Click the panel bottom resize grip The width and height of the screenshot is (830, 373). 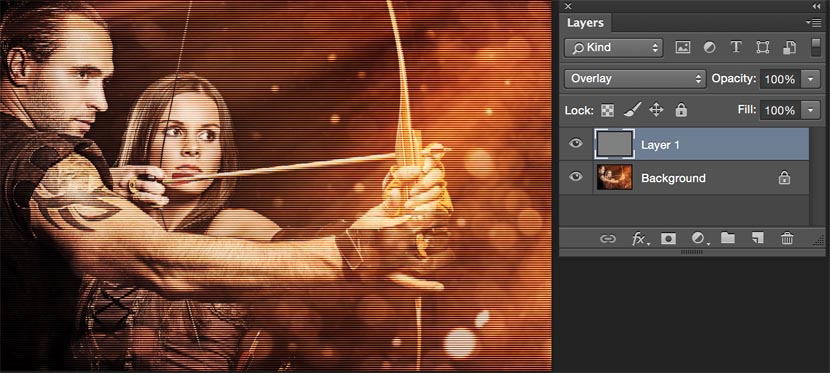(x=691, y=252)
